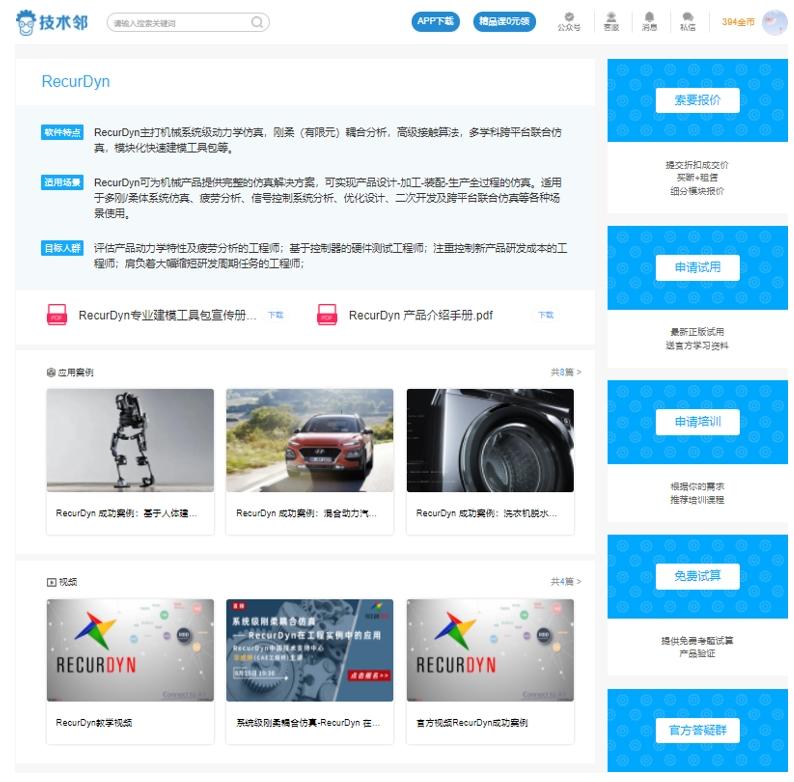Open the washing machine case thumbnail
This screenshot has height=782, width=794.
pos(490,440)
